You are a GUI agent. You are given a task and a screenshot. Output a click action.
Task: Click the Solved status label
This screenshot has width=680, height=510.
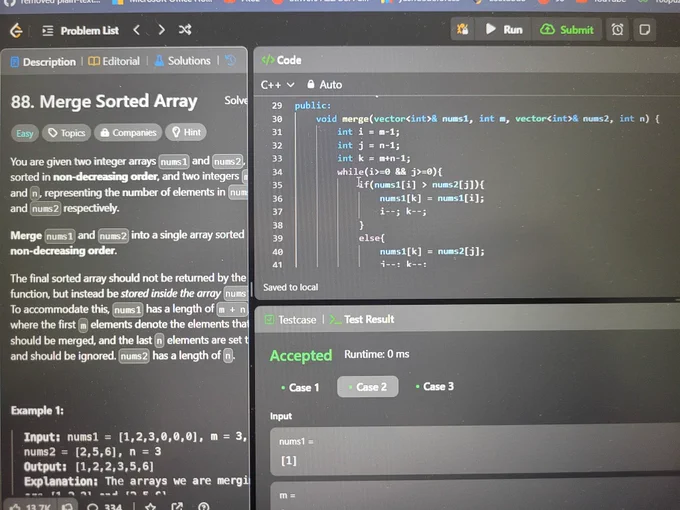coord(236,100)
